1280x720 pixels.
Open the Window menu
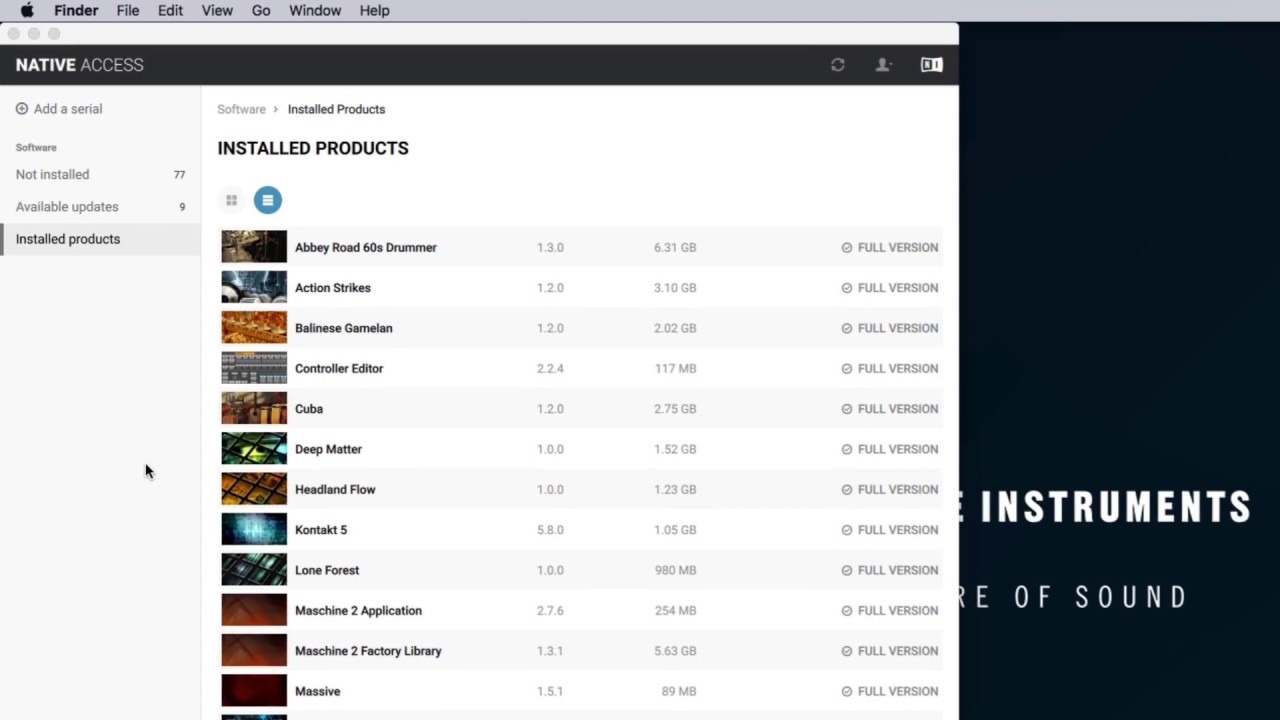coord(315,11)
